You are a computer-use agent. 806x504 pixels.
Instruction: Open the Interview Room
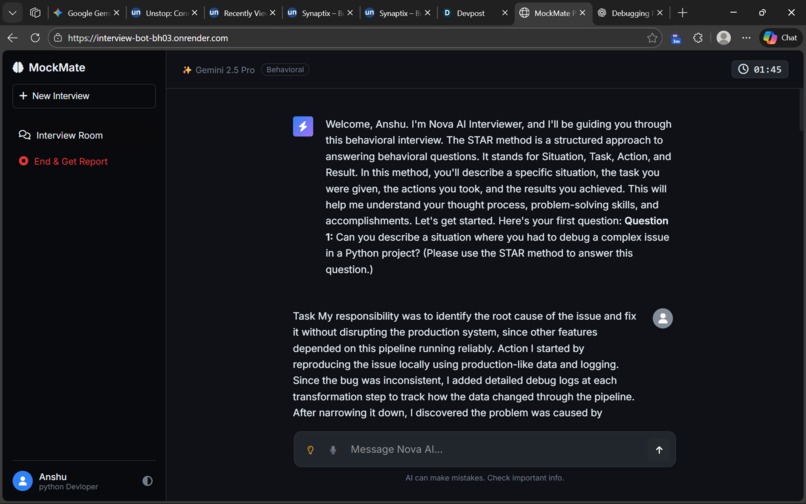pyautogui.click(x=61, y=135)
